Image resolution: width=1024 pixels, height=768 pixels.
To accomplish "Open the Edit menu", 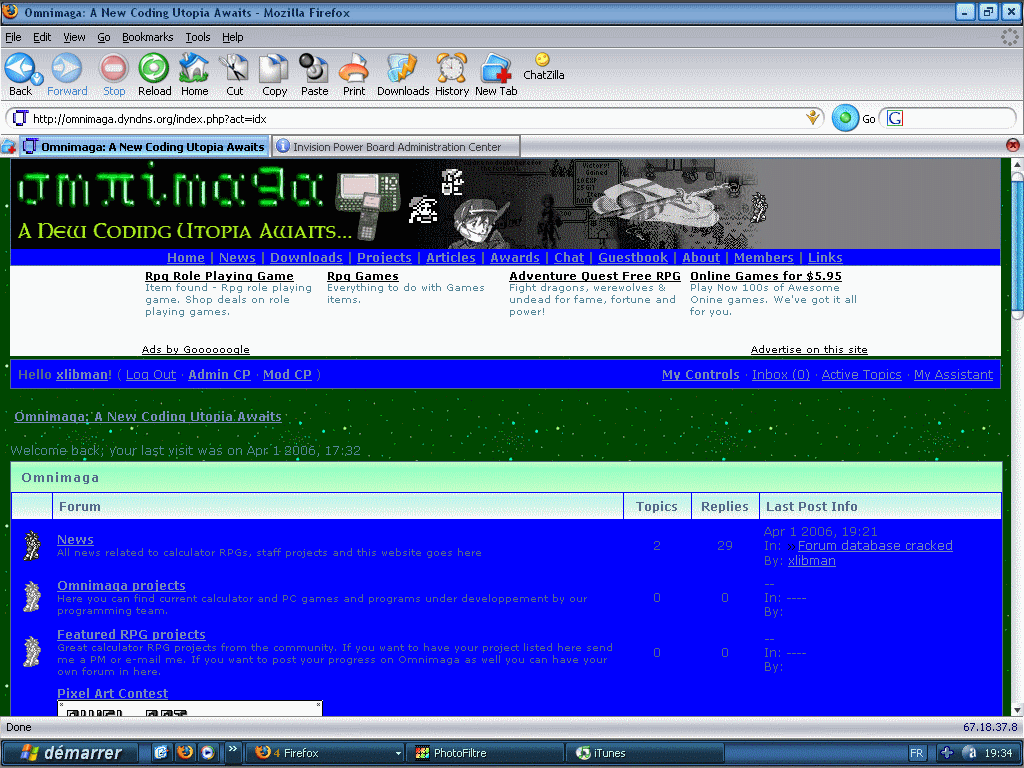I will point(42,37).
